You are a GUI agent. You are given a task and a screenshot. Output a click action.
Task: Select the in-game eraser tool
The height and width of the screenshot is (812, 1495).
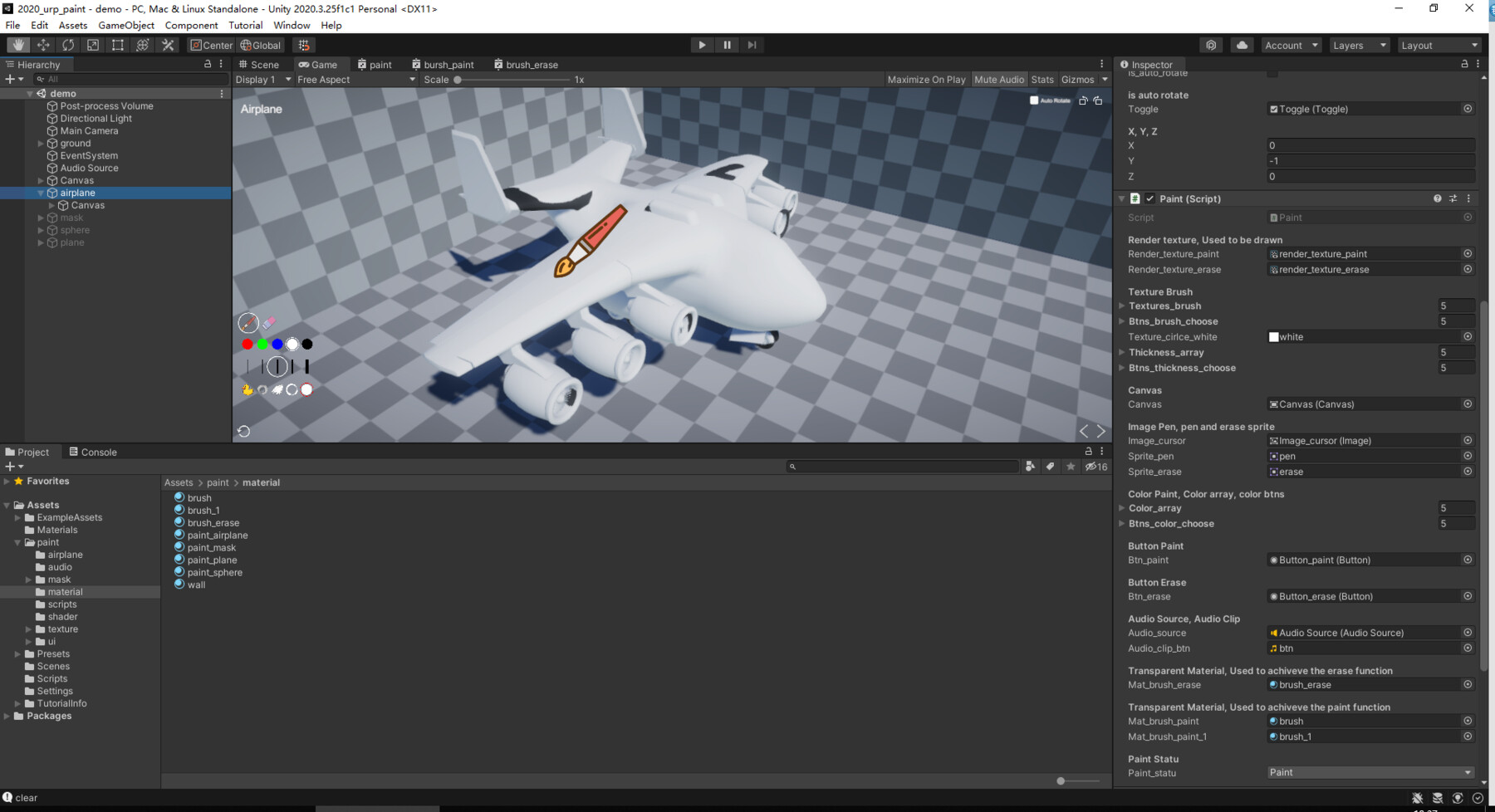267,322
